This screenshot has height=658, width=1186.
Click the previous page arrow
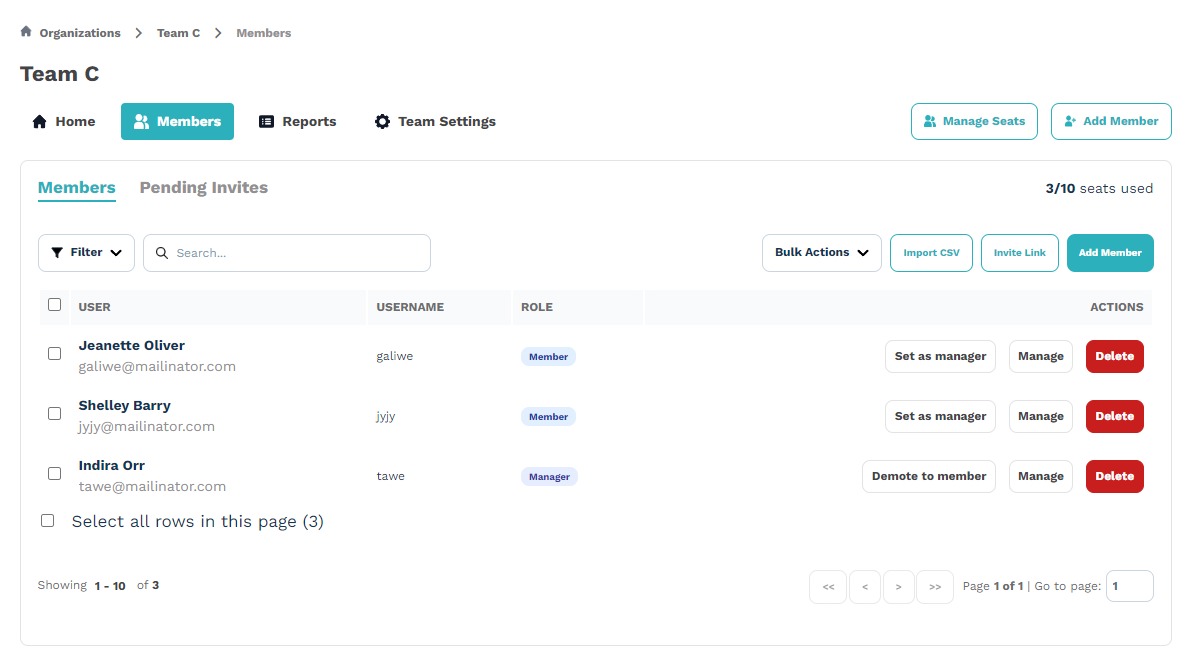[864, 587]
